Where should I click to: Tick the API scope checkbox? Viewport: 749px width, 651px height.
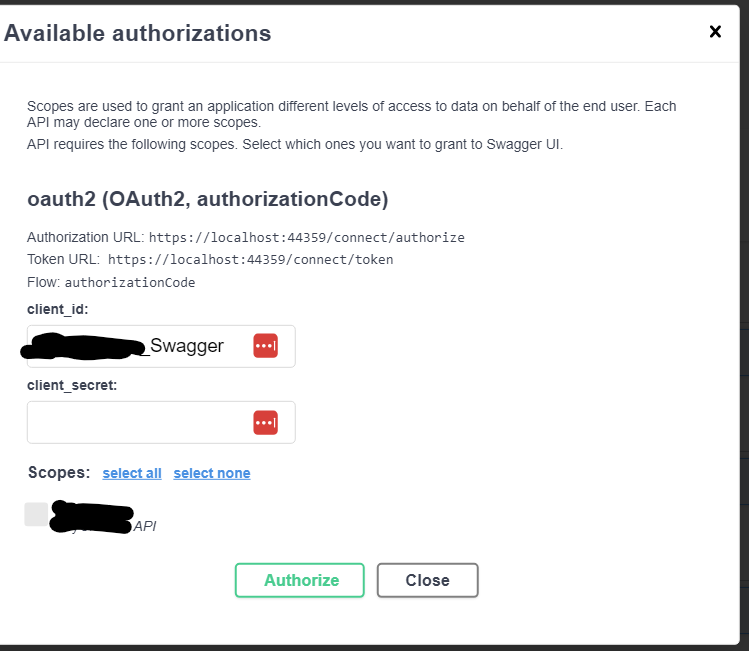36,514
